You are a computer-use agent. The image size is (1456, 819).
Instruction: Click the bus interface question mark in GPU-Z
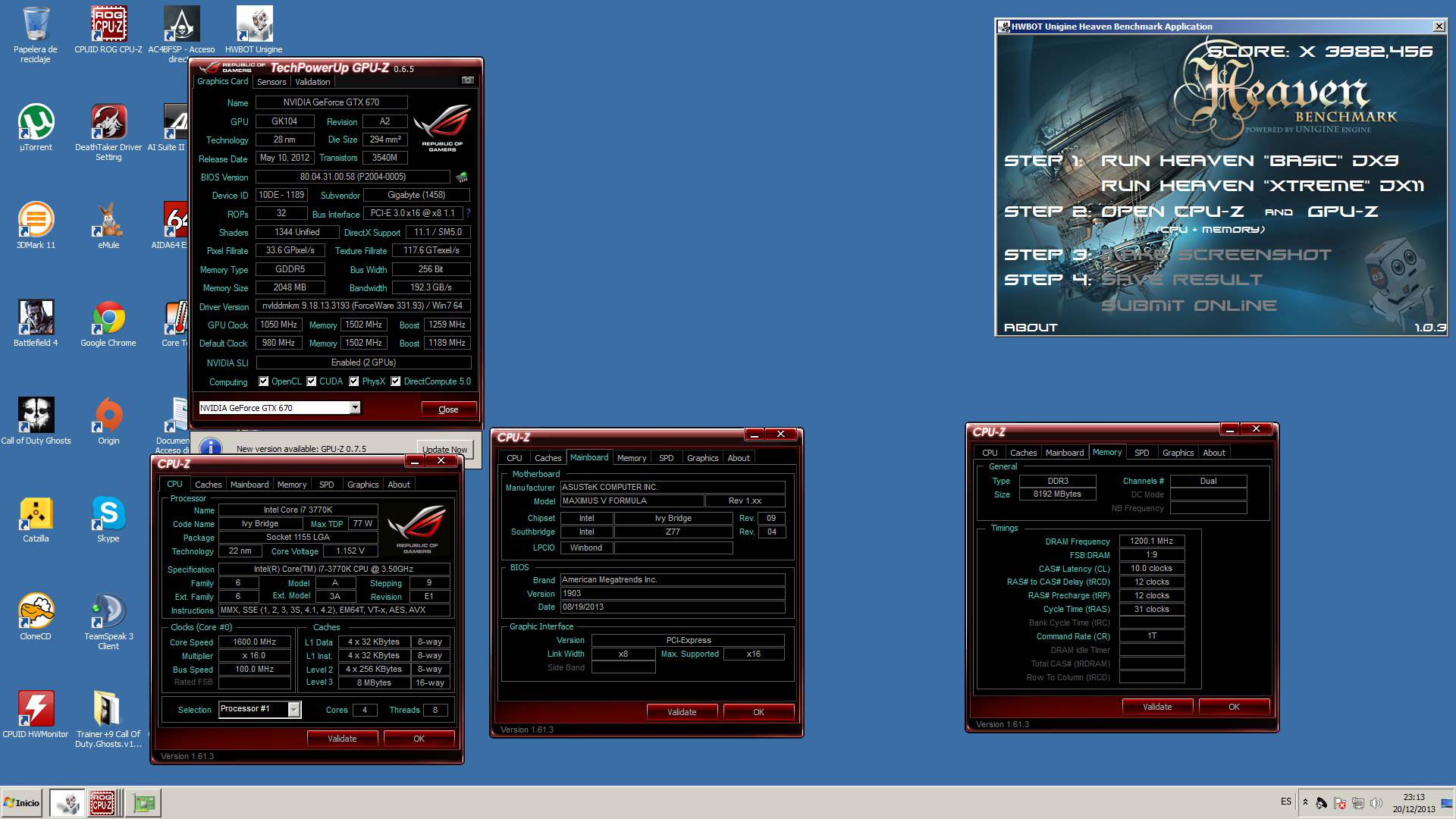(468, 213)
